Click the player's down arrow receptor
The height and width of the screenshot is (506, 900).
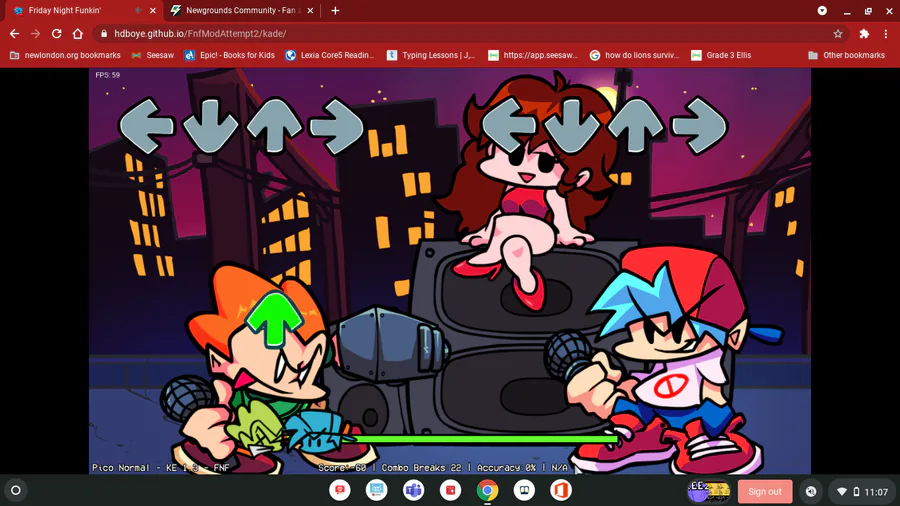pyautogui.click(x=573, y=126)
